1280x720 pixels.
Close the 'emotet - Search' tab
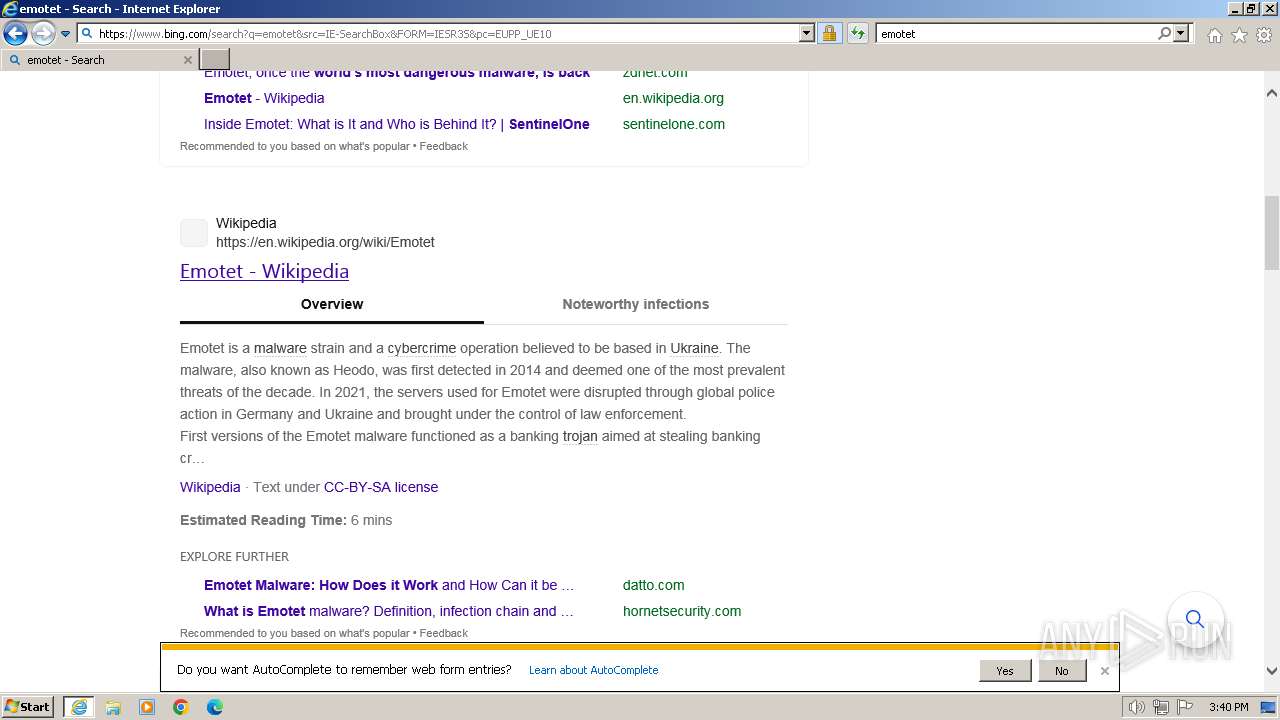187,60
